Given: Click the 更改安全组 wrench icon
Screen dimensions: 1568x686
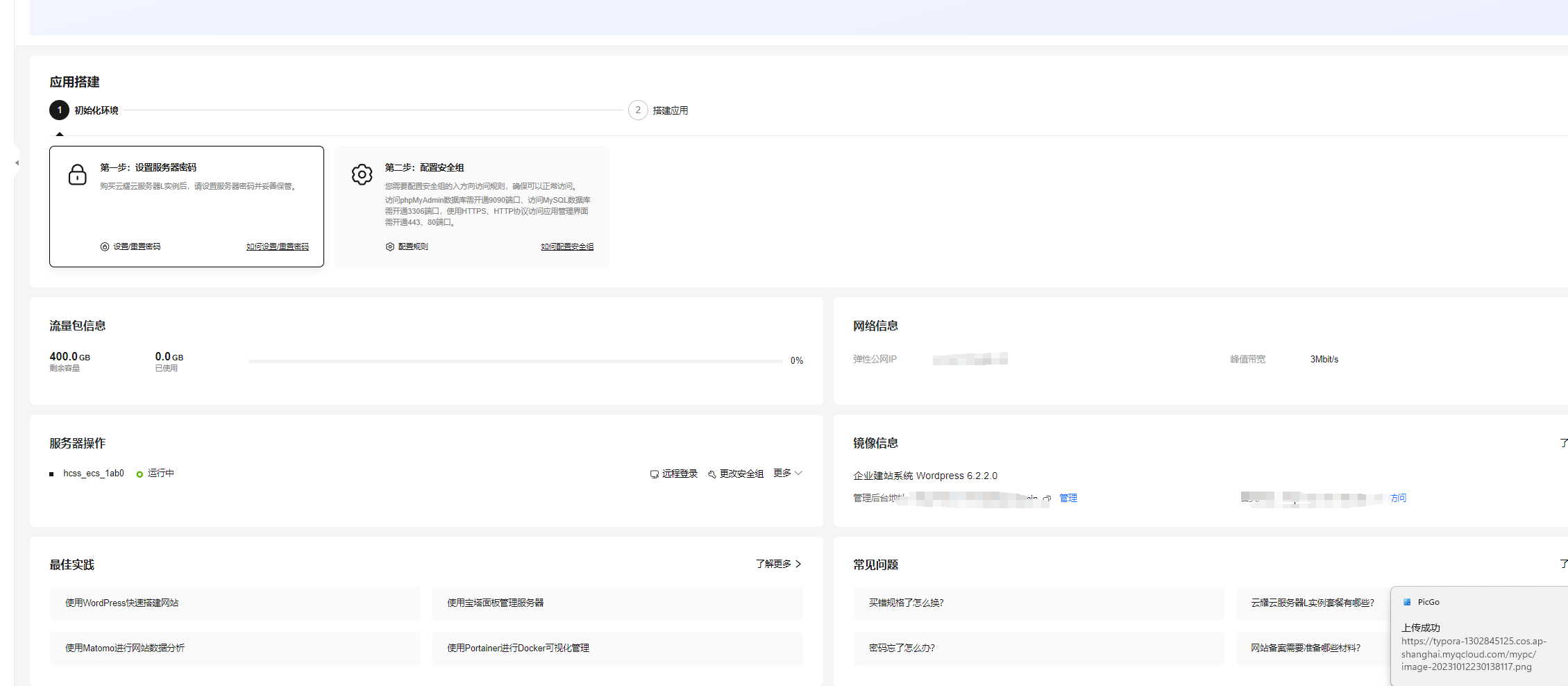Looking at the screenshot, I should (x=711, y=474).
